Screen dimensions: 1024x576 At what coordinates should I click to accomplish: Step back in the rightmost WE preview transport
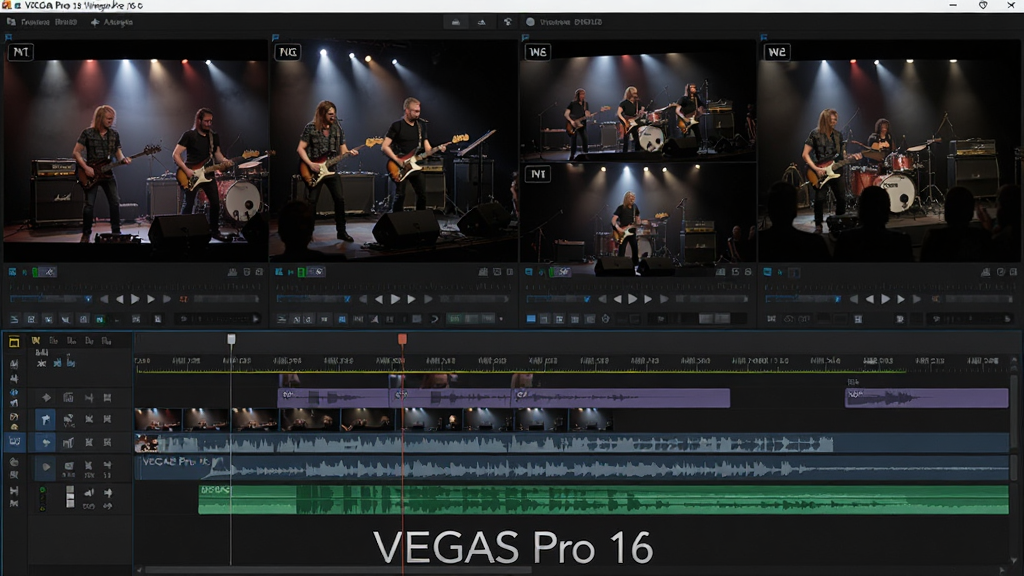click(x=869, y=299)
